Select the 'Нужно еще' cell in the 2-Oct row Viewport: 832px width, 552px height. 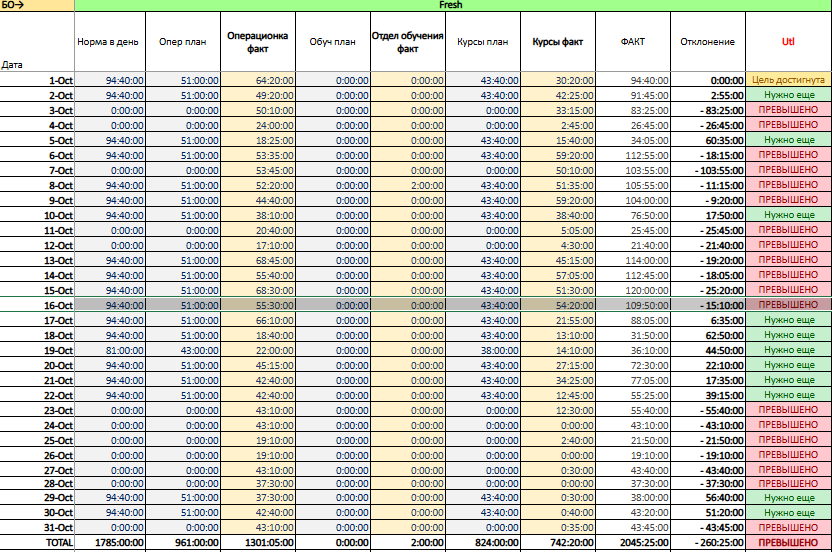[788, 95]
